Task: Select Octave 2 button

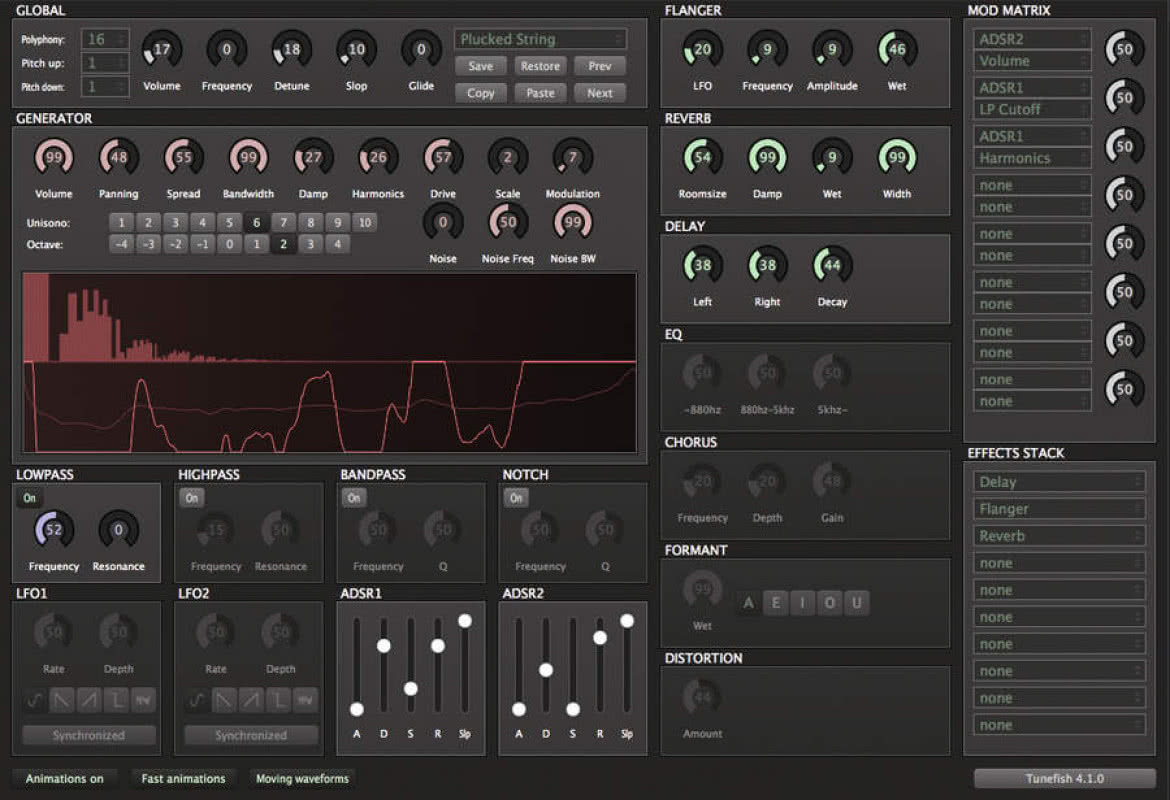Action: pos(283,244)
